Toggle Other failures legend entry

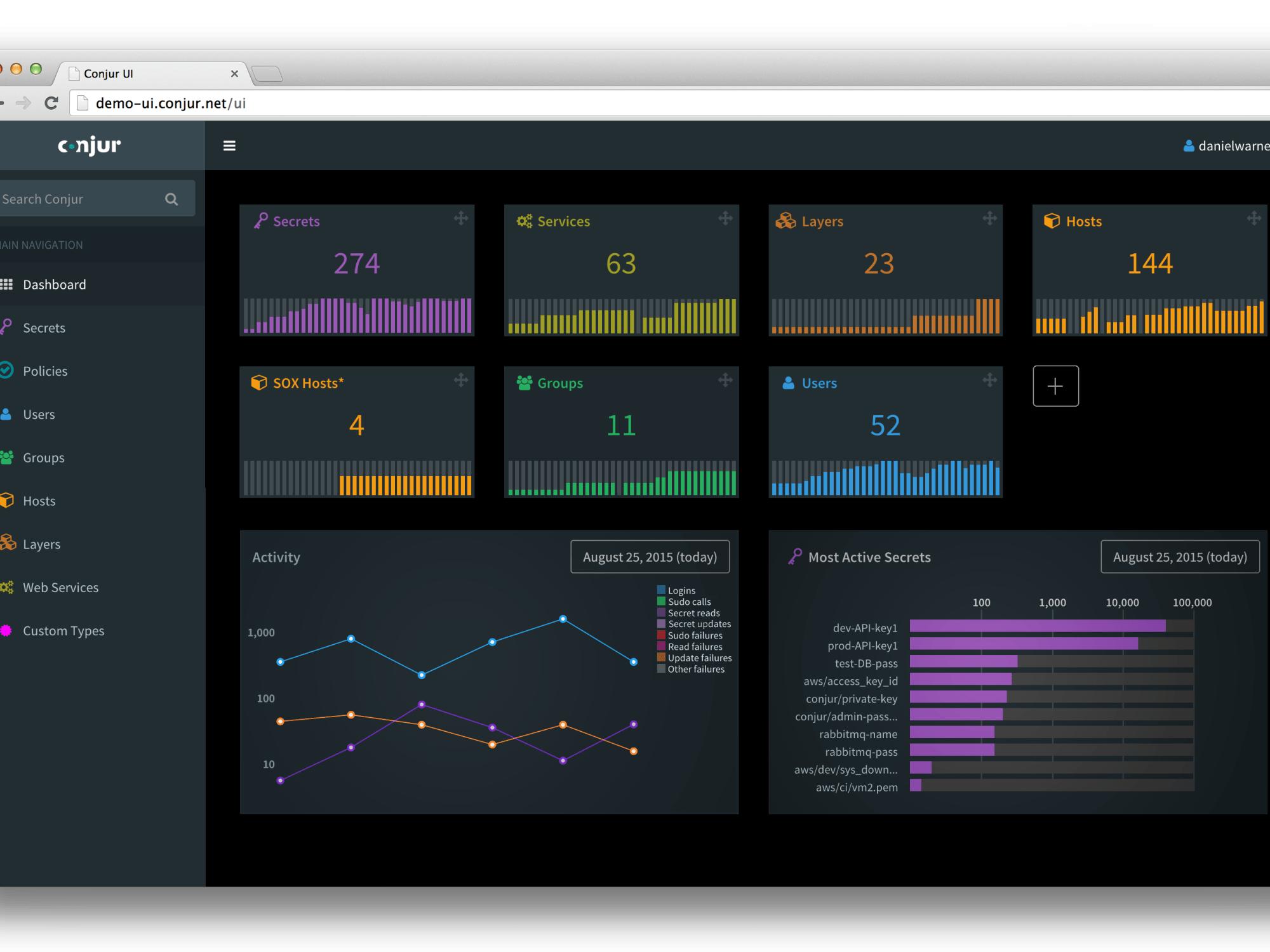695,669
